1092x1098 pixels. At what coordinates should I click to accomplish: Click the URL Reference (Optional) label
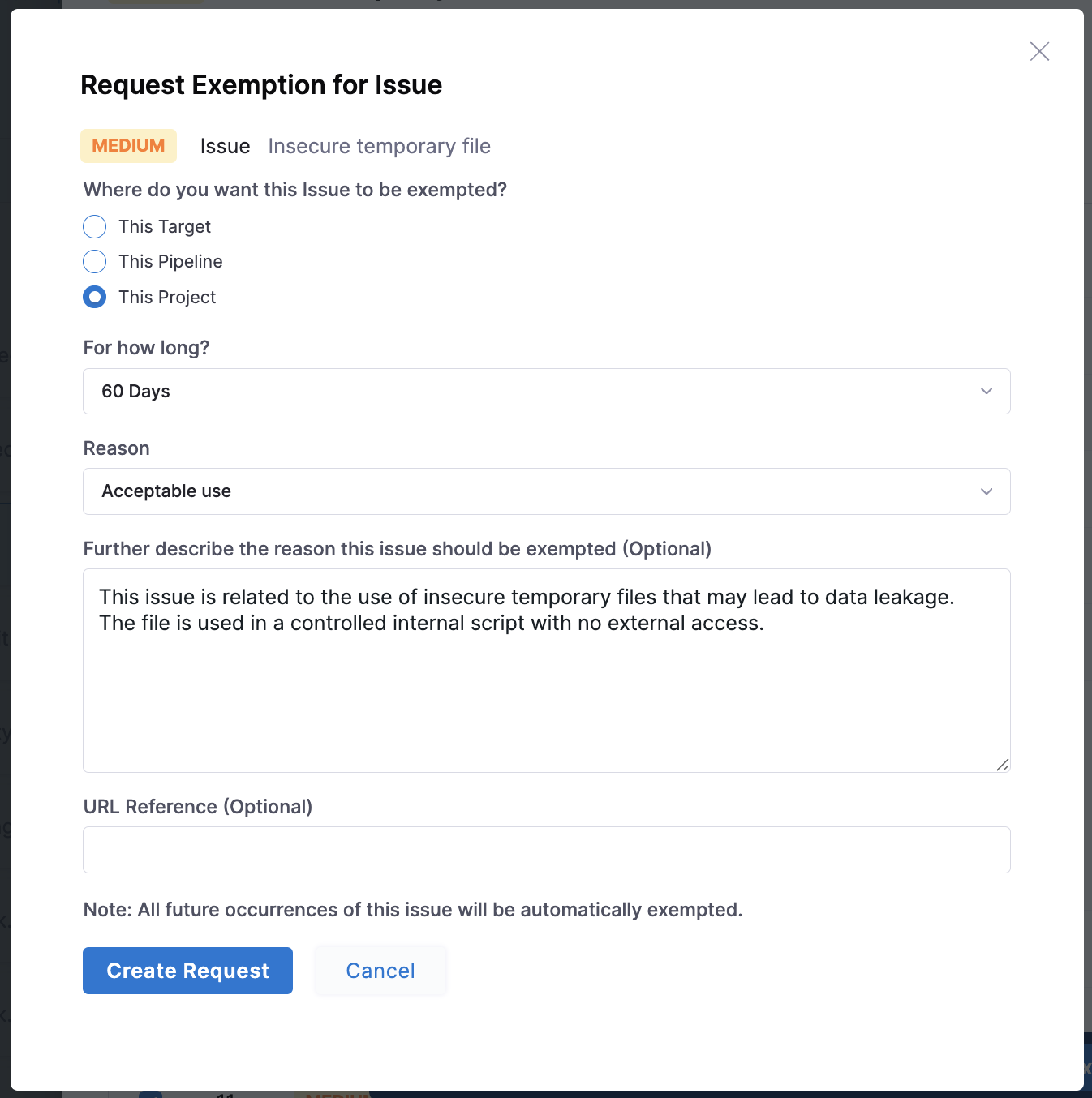(197, 807)
